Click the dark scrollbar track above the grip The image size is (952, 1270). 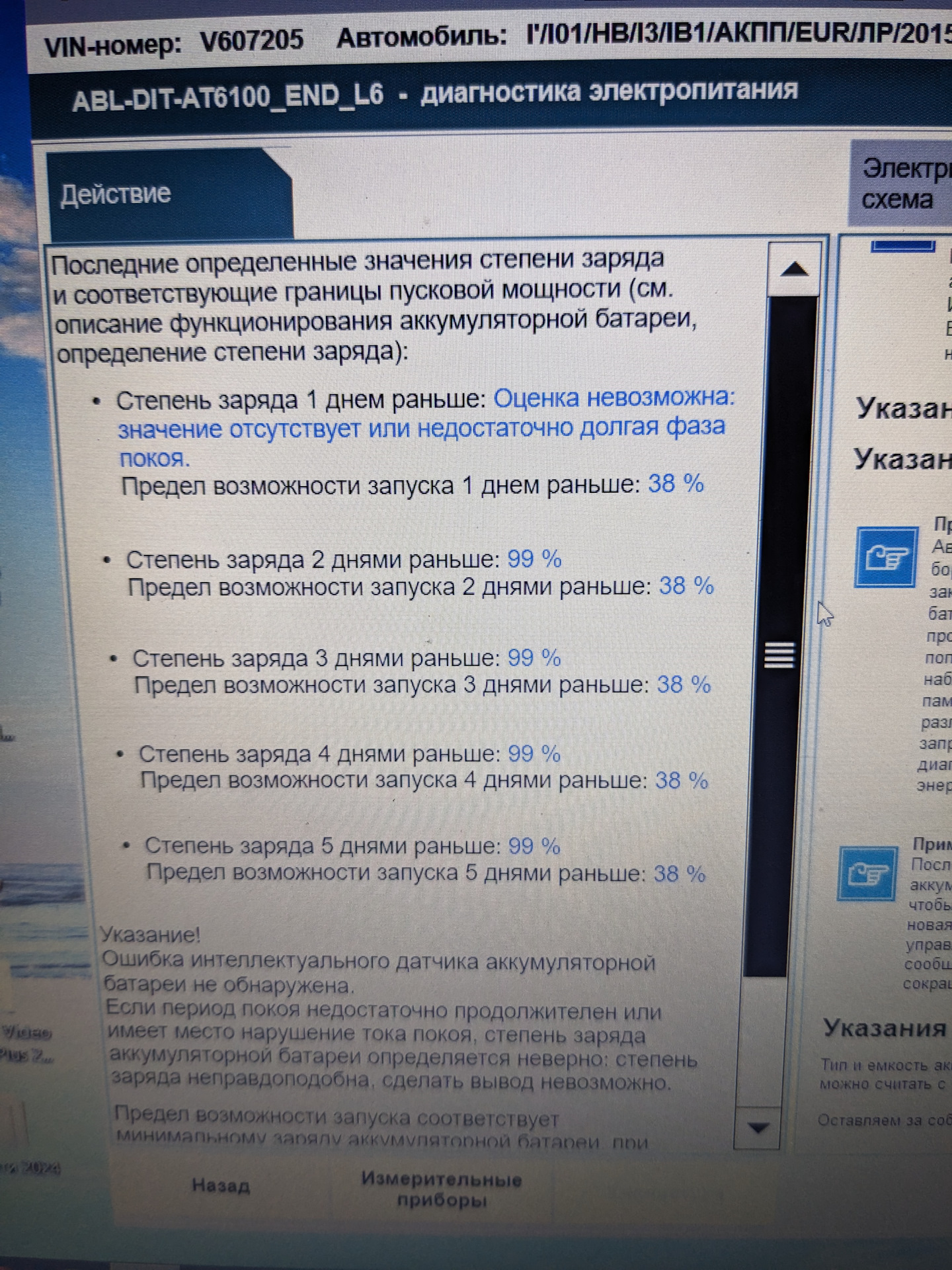pyautogui.click(x=787, y=463)
